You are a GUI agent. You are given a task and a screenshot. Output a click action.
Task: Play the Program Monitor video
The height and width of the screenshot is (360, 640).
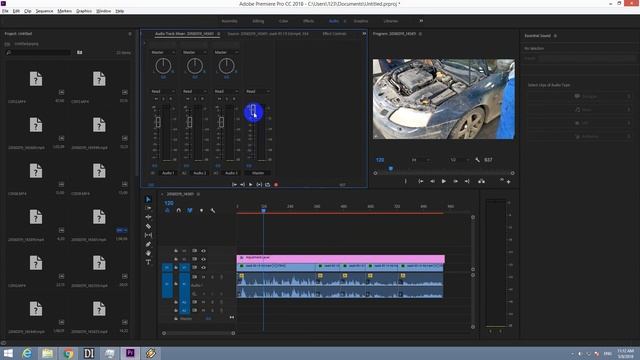(444, 181)
